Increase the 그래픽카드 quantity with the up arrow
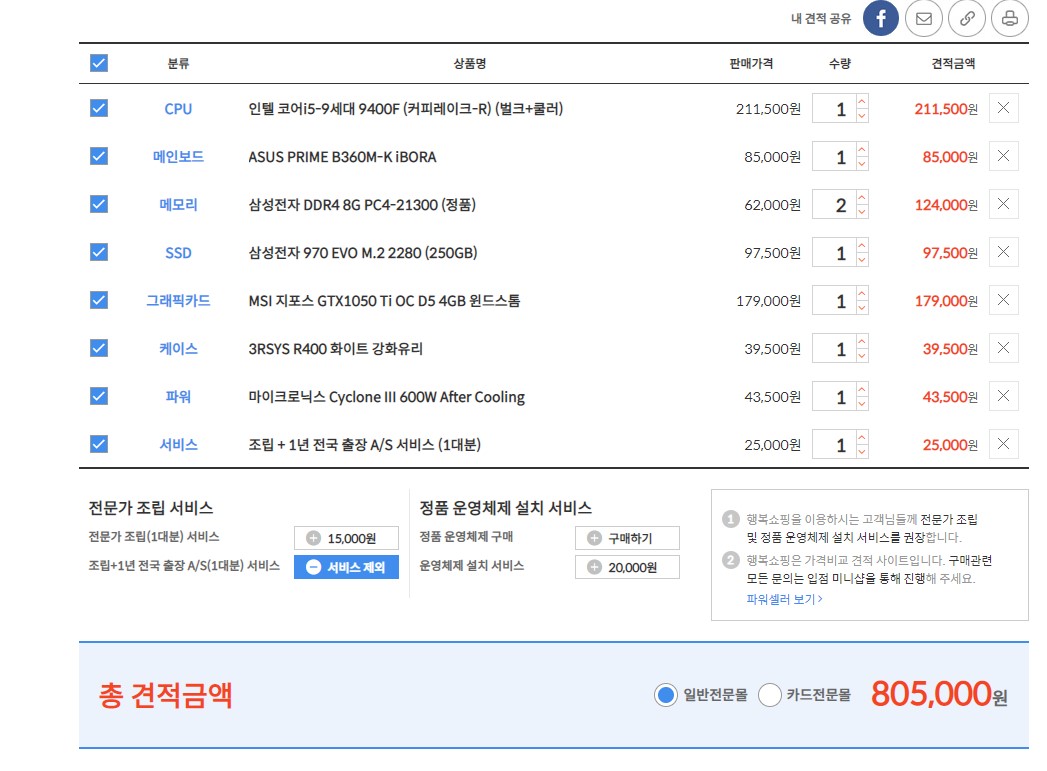This screenshot has height=771, width=1047. 862,294
